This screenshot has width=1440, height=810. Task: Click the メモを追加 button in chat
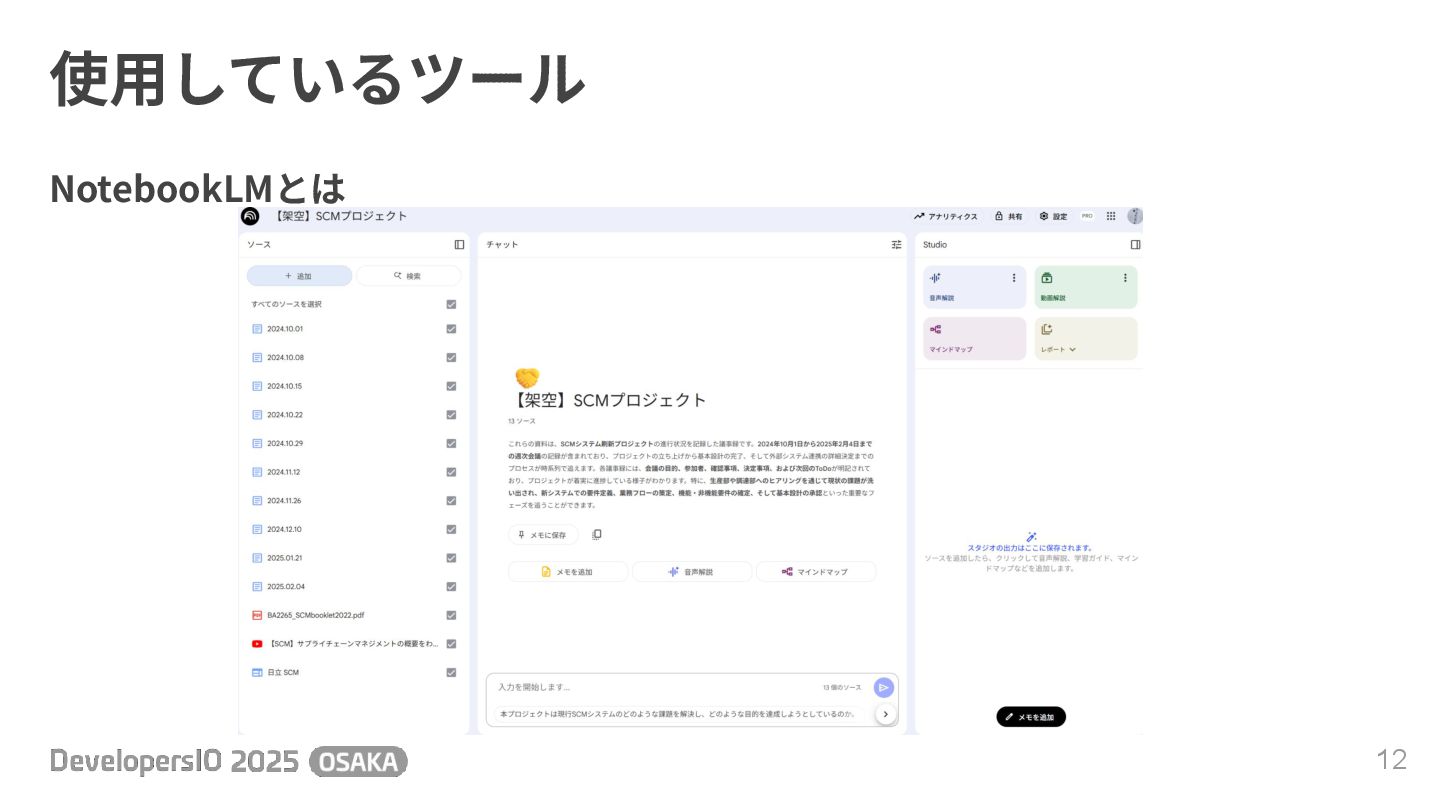click(568, 572)
